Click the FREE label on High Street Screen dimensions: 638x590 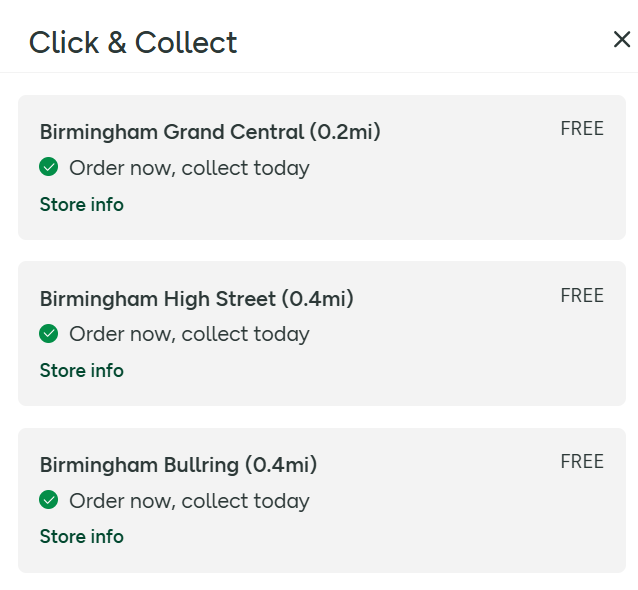coord(582,295)
